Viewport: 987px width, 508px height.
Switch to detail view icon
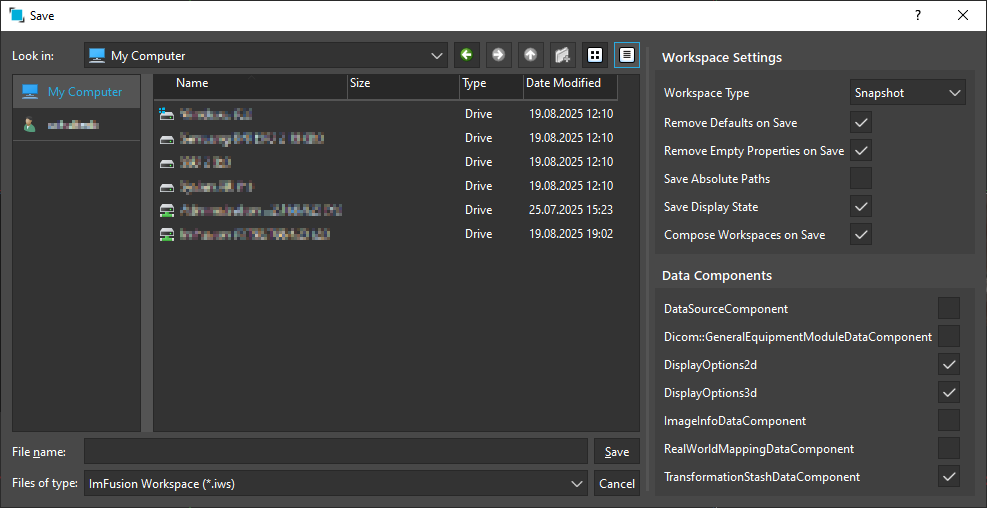point(627,55)
